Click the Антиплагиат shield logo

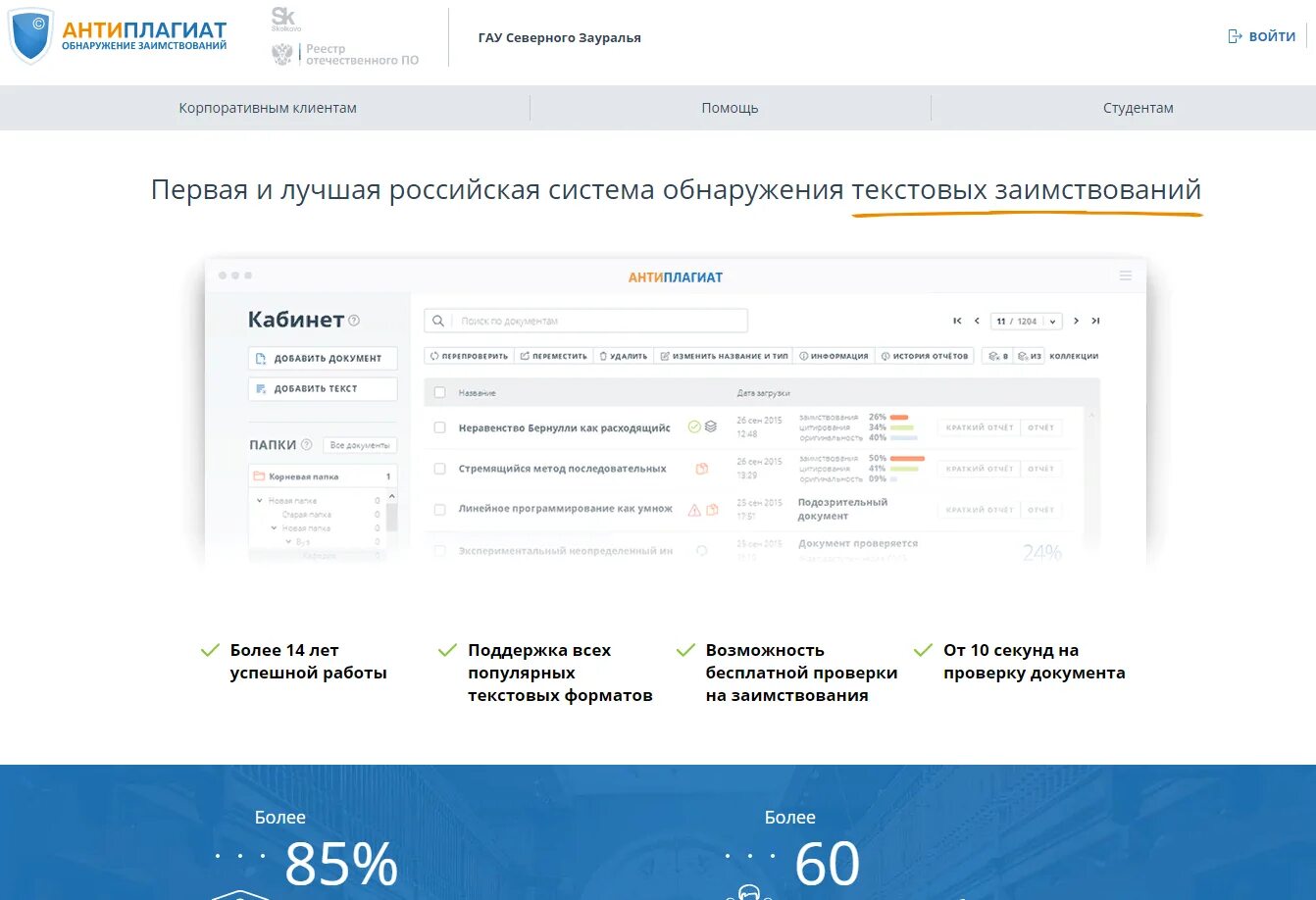tap(29, 36)
